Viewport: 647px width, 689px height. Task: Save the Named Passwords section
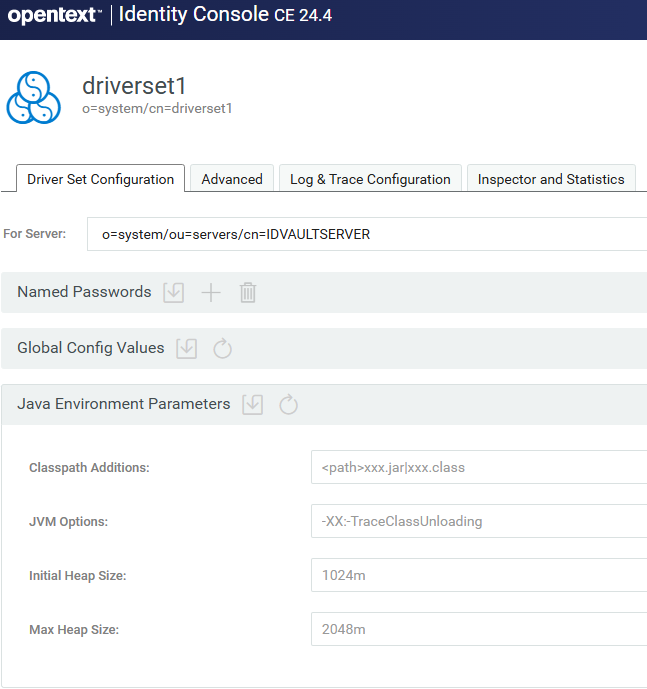(x=174, y=292)
